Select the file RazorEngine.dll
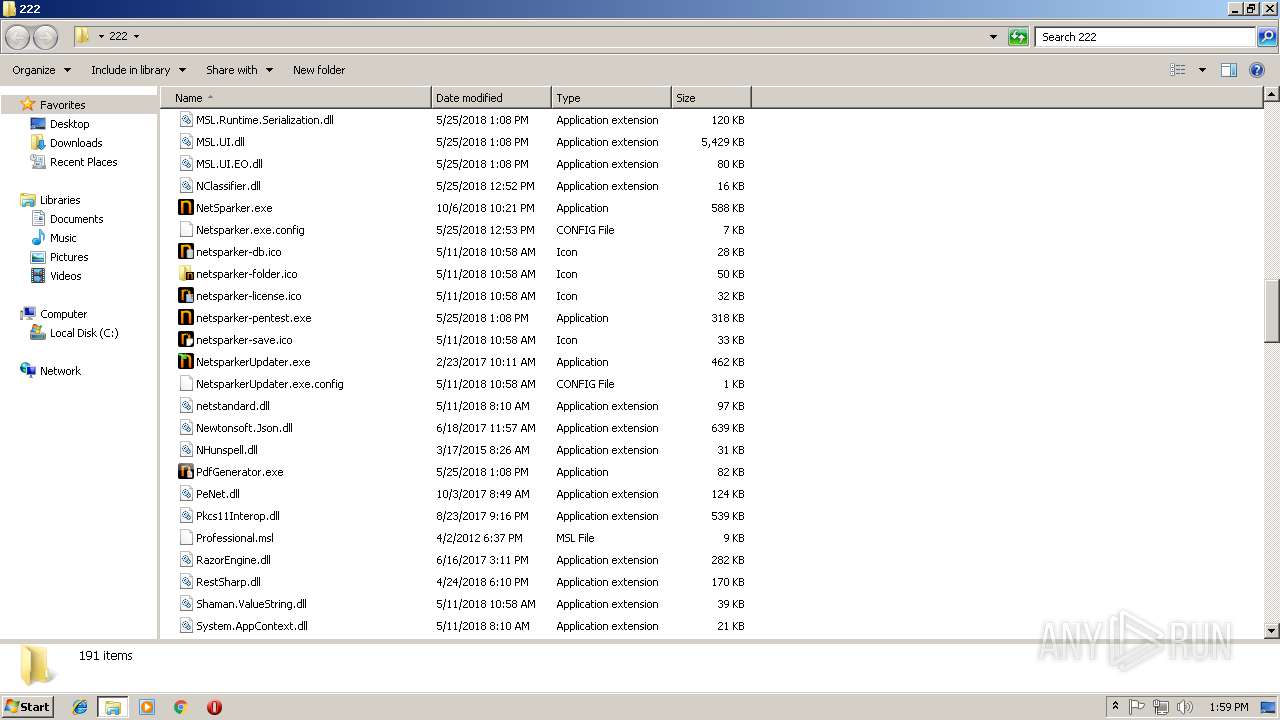 click(x=233, y=560)
